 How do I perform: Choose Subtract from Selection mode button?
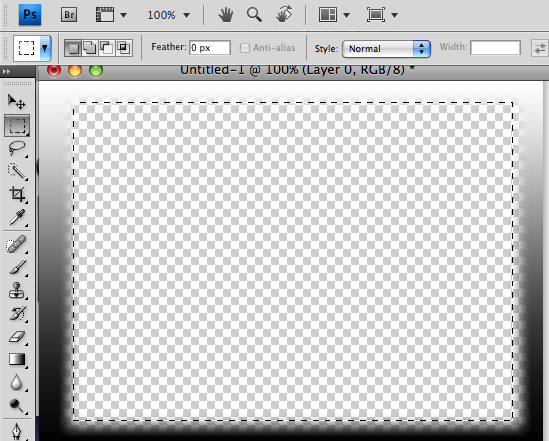(x=107, y=48)
